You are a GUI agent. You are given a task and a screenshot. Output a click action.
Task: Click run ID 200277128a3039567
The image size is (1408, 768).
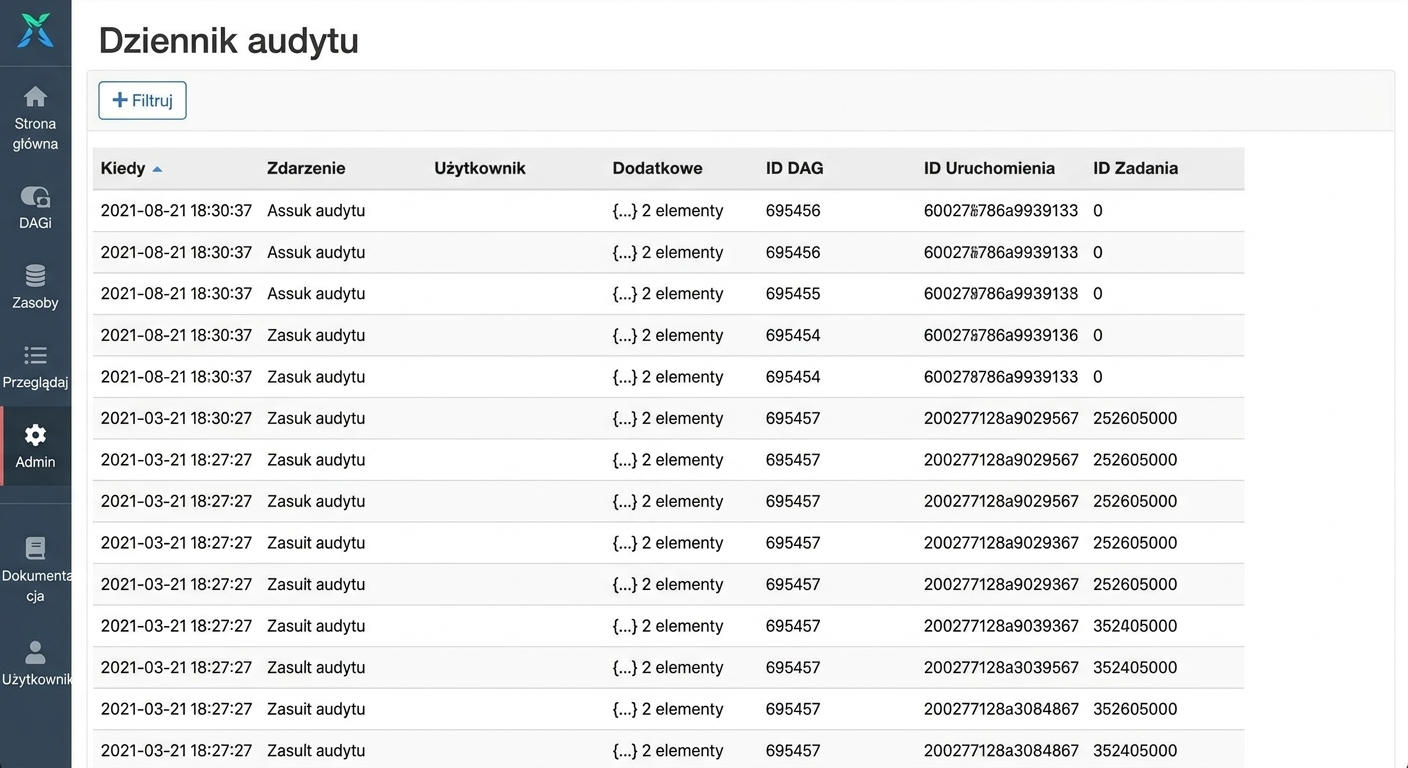click(1001, 668)
